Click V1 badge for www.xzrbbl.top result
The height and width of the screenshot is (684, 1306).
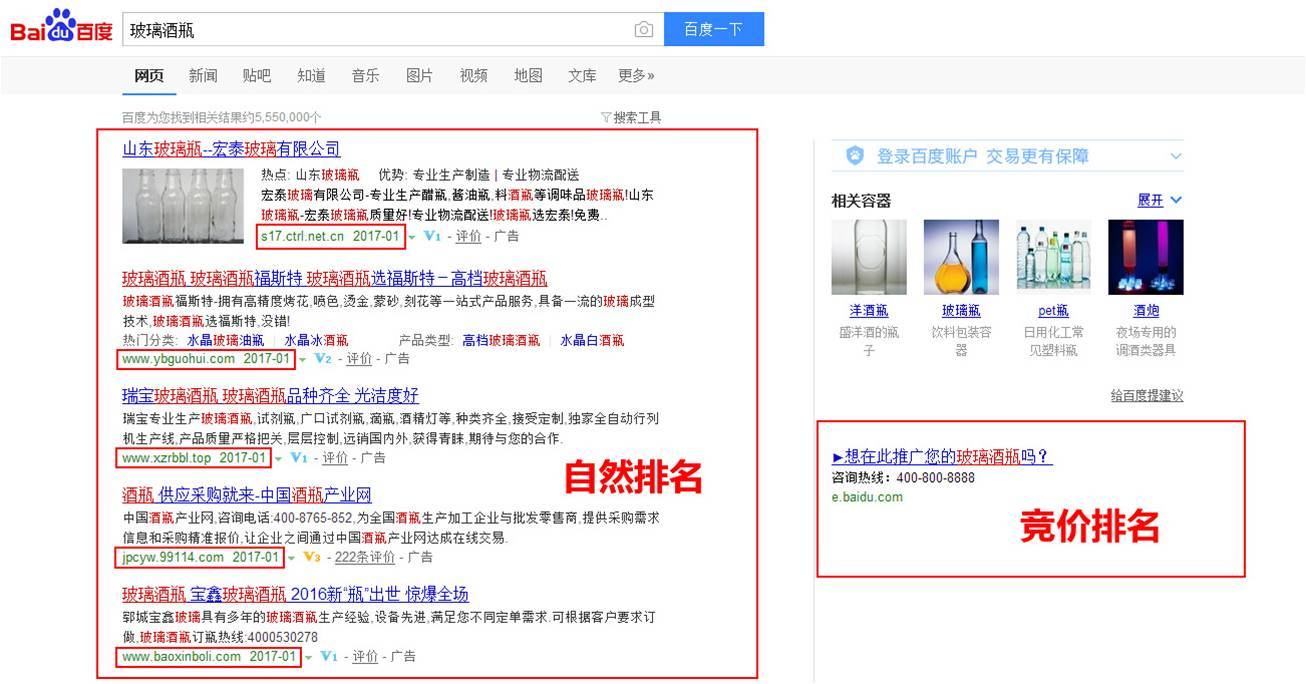tap(298, 458)
